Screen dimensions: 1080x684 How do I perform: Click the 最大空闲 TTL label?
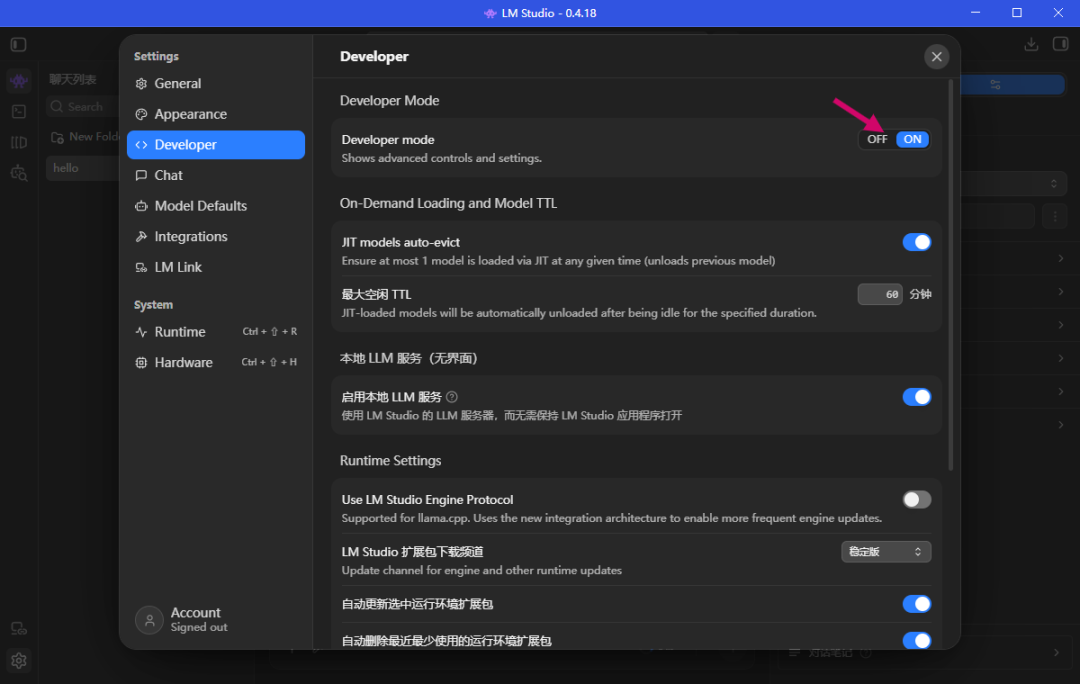(376, 295)
